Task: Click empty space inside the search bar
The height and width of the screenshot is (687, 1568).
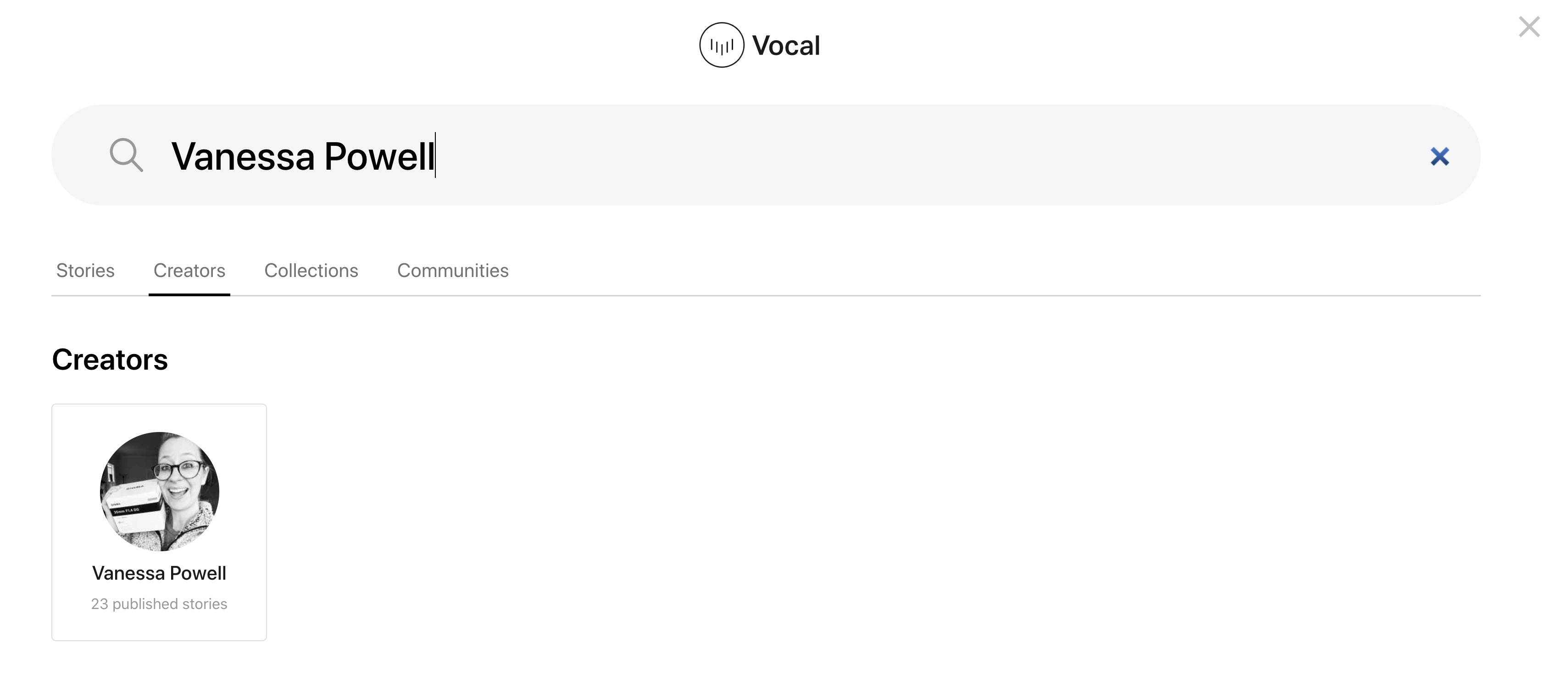Action: pos(913,155)
